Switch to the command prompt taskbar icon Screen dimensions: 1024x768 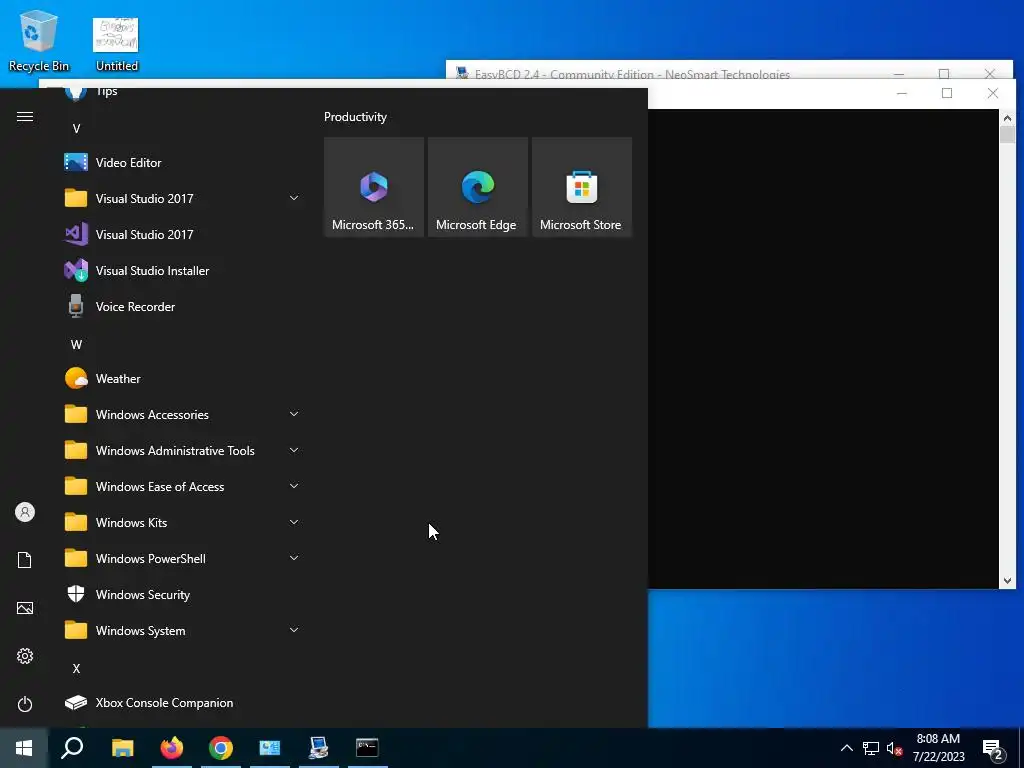pos(368,748)
